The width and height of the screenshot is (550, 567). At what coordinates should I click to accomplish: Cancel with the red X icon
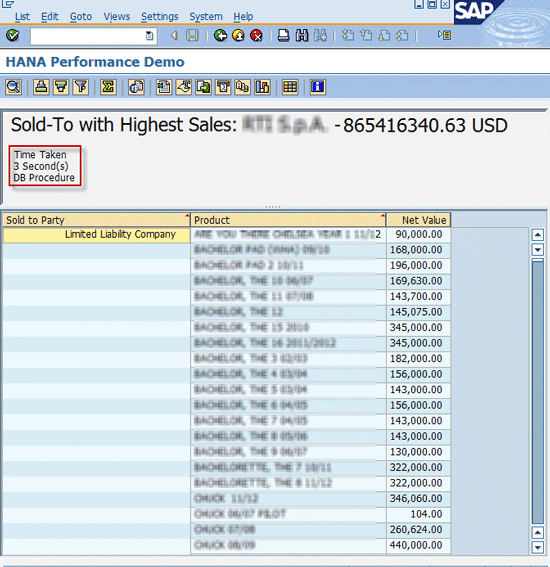coord(257,35)
